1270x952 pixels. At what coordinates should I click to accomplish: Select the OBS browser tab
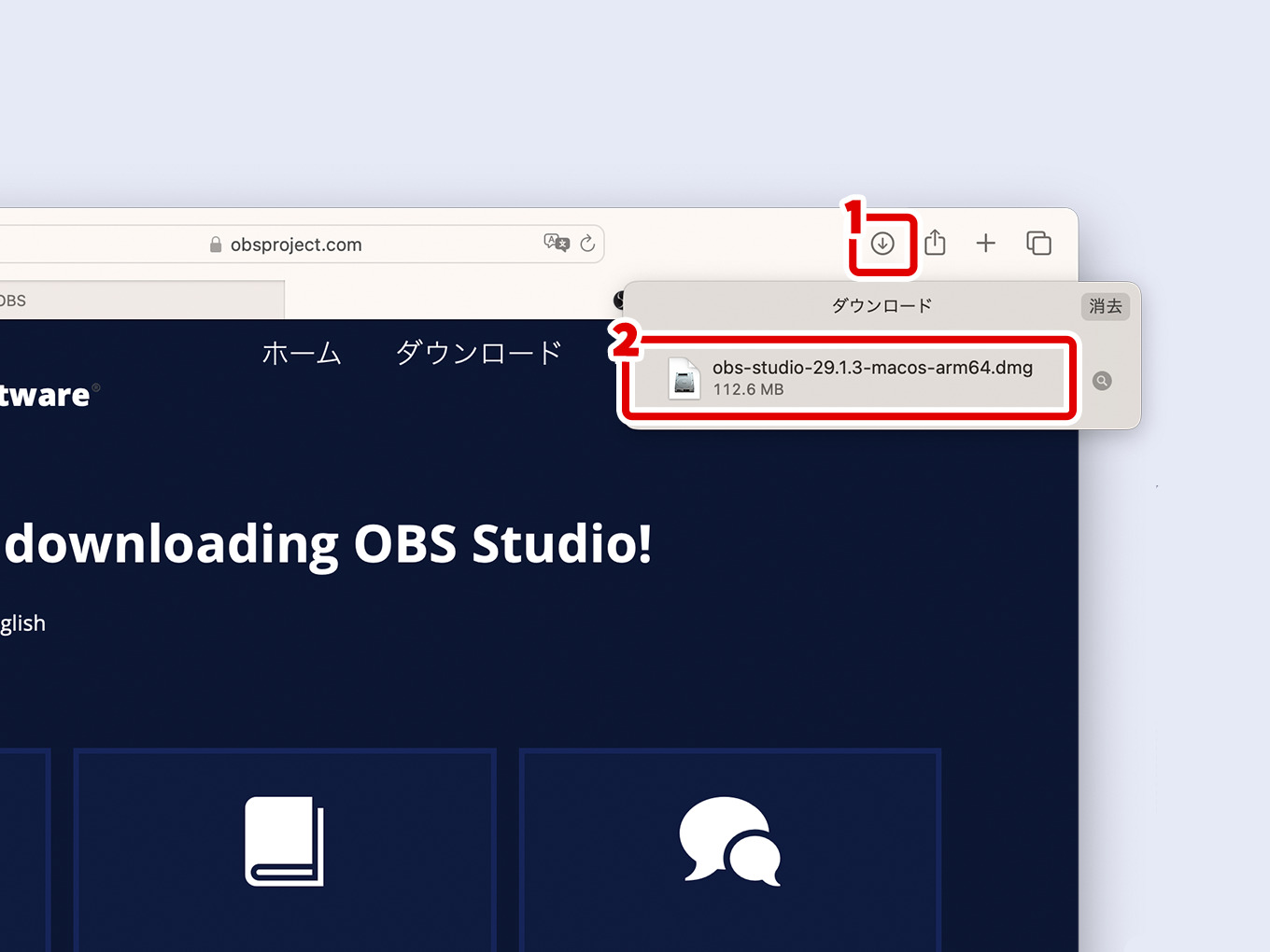[142, 301]
